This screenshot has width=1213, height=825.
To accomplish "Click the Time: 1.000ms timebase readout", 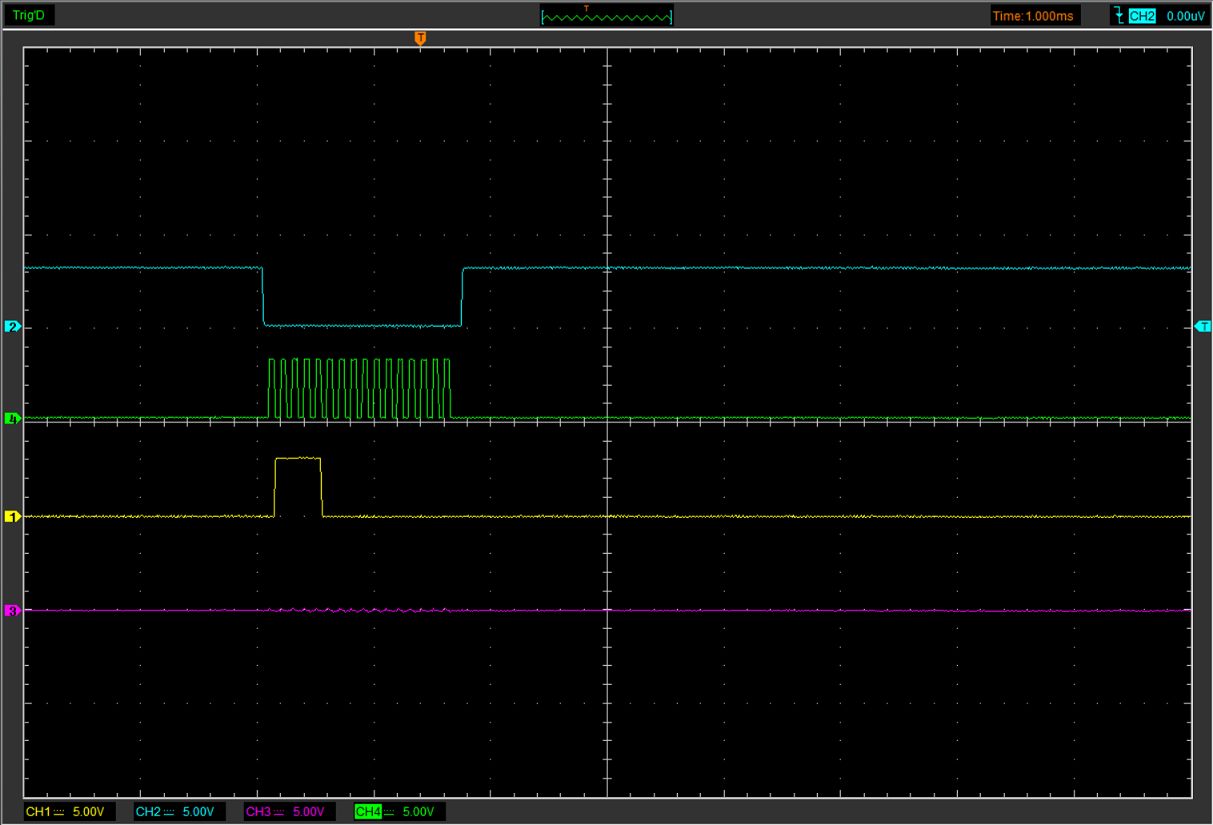I will [1034, 15].
